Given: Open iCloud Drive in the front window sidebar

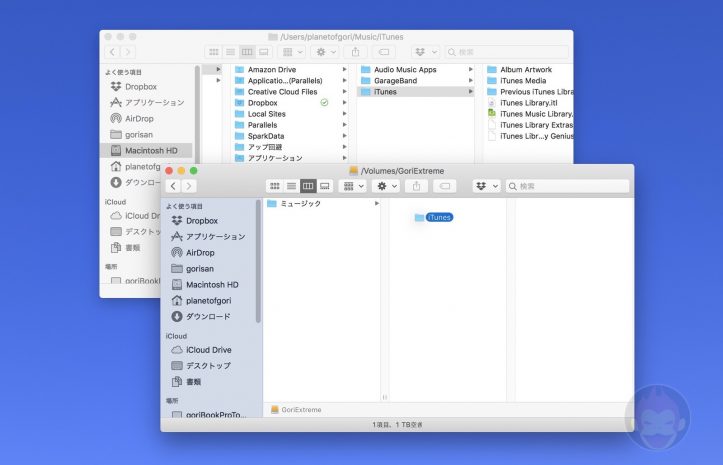Looking at the screenshot, I should coord(207,350).
